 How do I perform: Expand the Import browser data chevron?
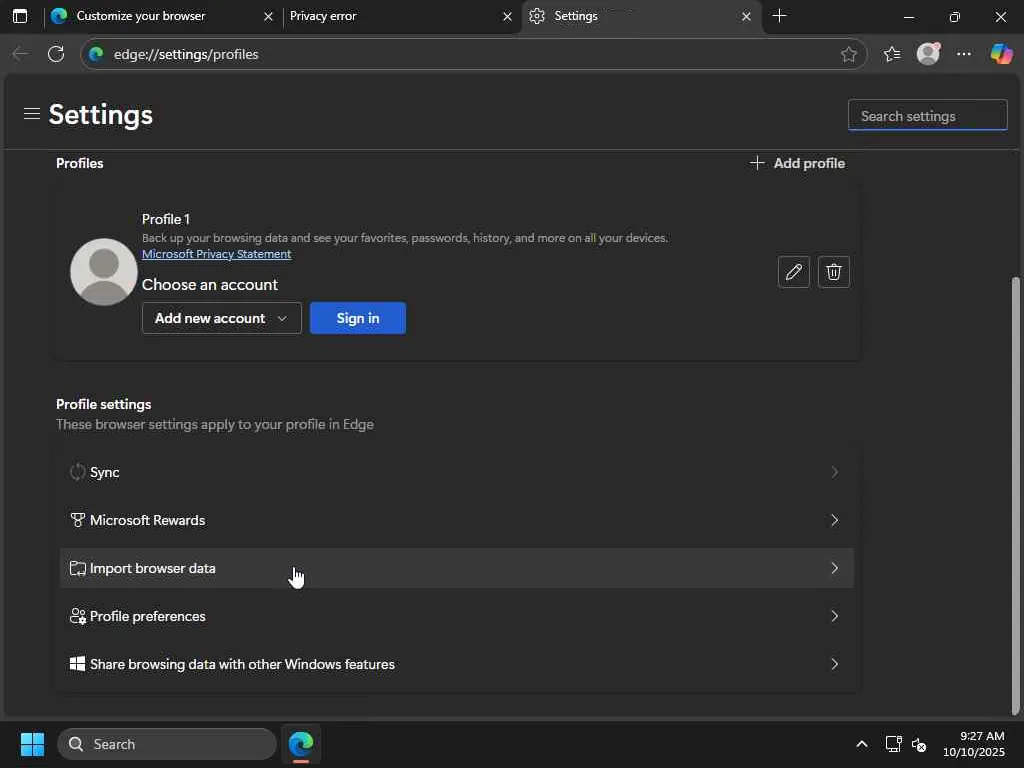click(834, 568)
